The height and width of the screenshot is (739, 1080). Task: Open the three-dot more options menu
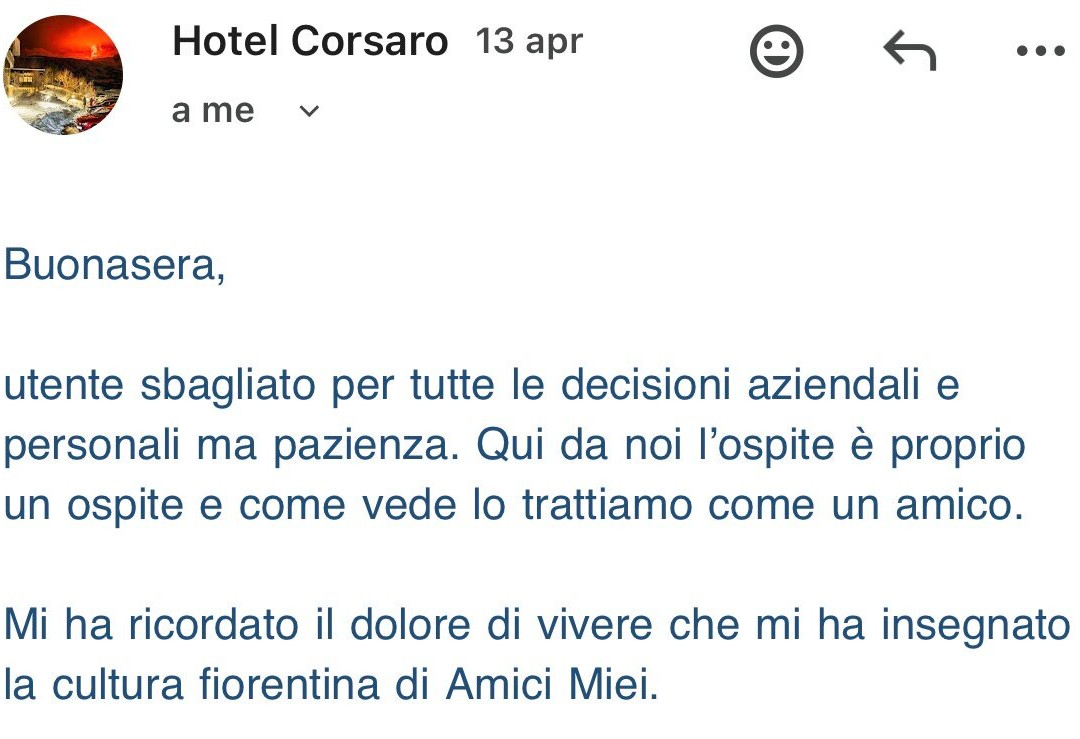[1040, 51]
